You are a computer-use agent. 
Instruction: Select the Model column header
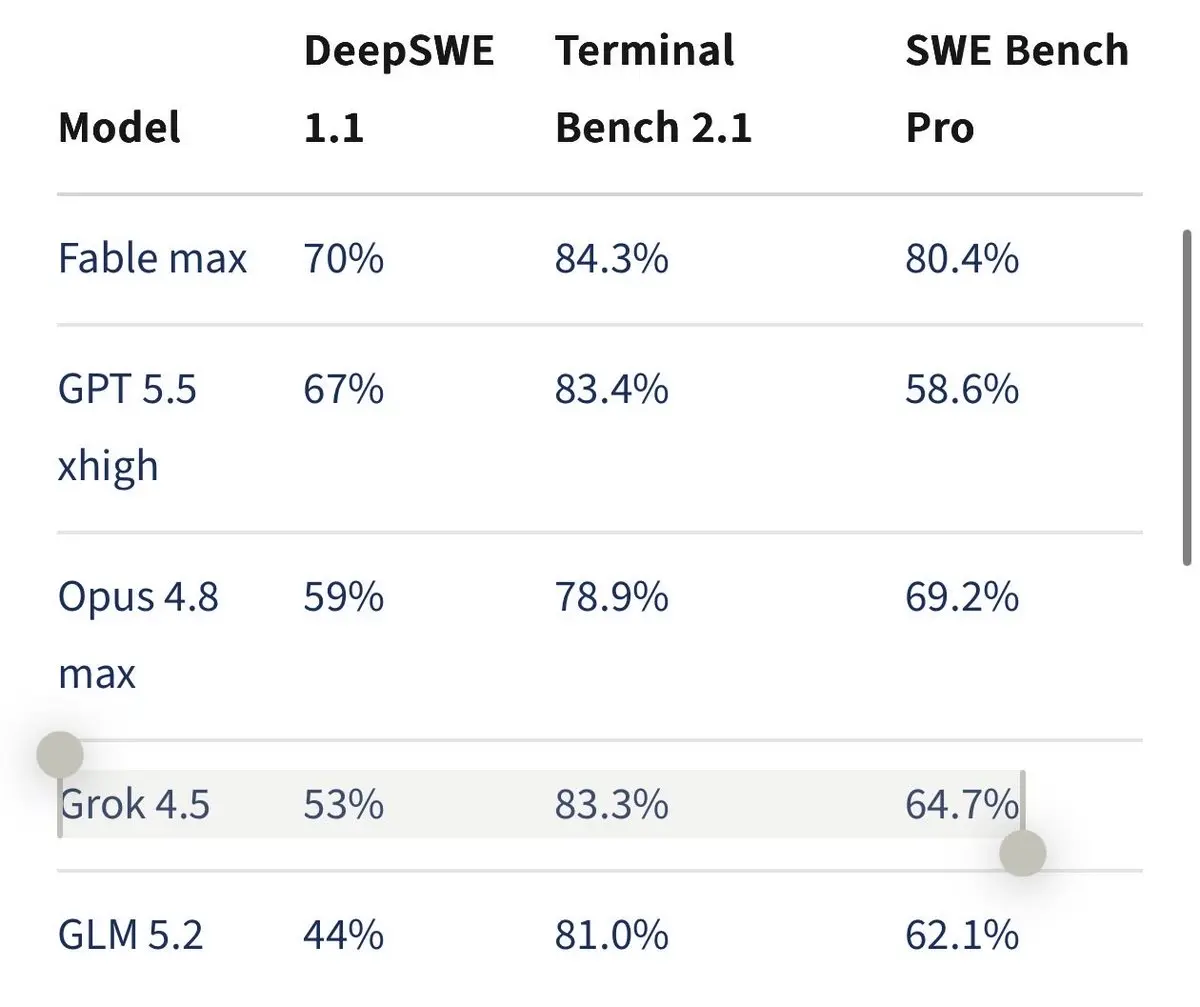point(120,128)
